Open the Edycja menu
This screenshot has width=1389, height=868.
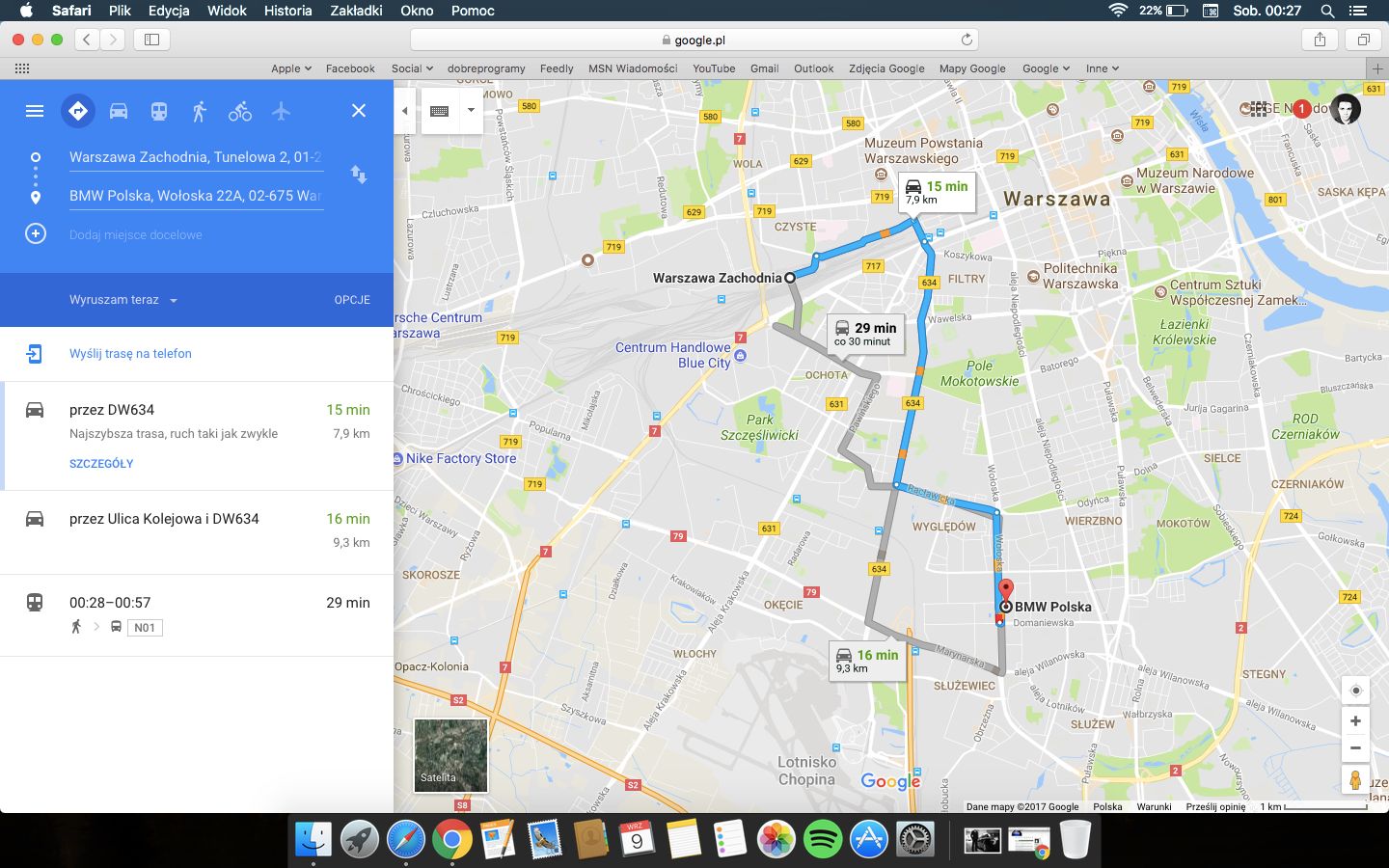(169, 11)
